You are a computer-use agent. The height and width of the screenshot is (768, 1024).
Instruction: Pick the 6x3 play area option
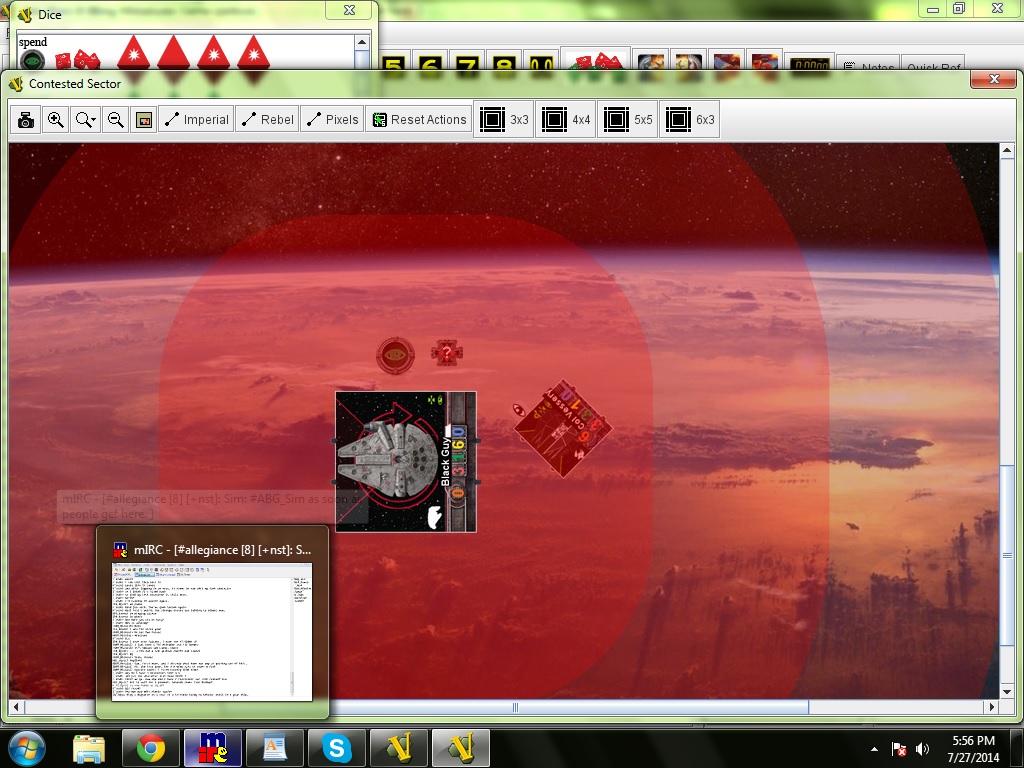pyautogui.click(x=690, y=120)
